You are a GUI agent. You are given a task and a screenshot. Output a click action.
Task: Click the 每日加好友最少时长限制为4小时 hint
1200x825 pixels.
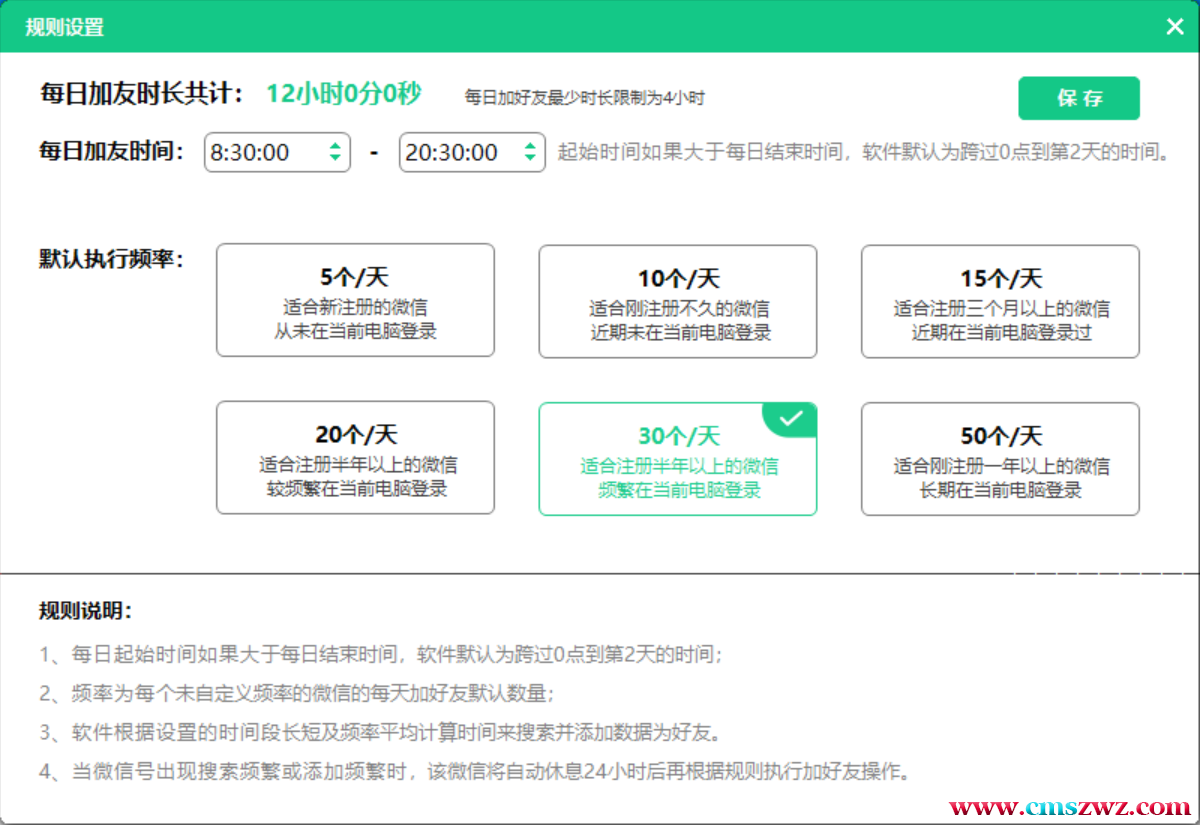coord(585,98)
